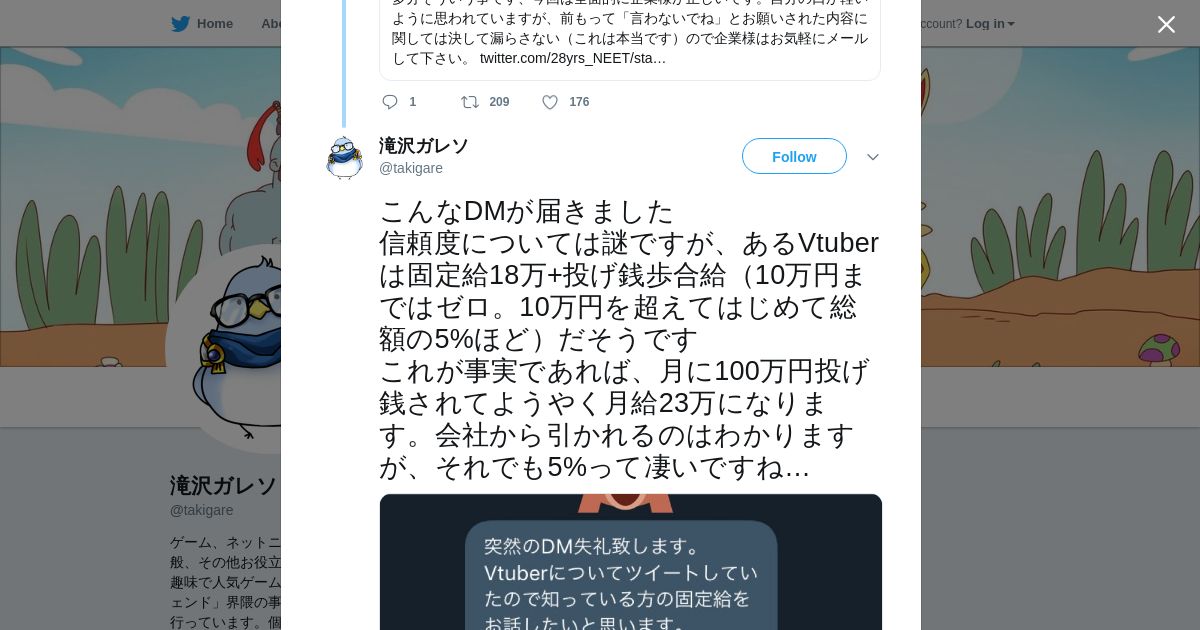View the 176 likes count
Screen dimensions: 1200x630
[x=579, y=102]
